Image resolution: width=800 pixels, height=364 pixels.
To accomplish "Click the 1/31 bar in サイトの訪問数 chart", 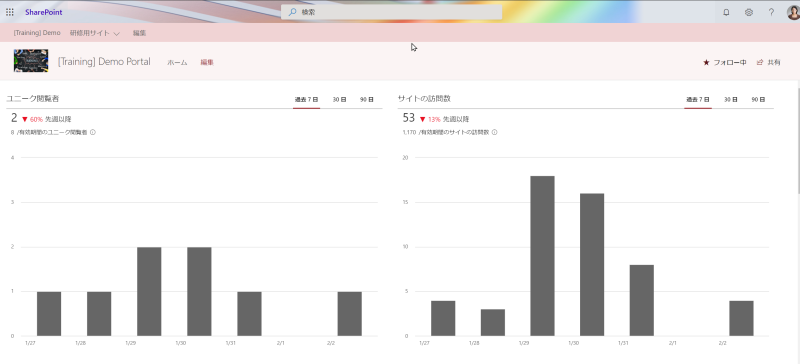I will point(641,300).
